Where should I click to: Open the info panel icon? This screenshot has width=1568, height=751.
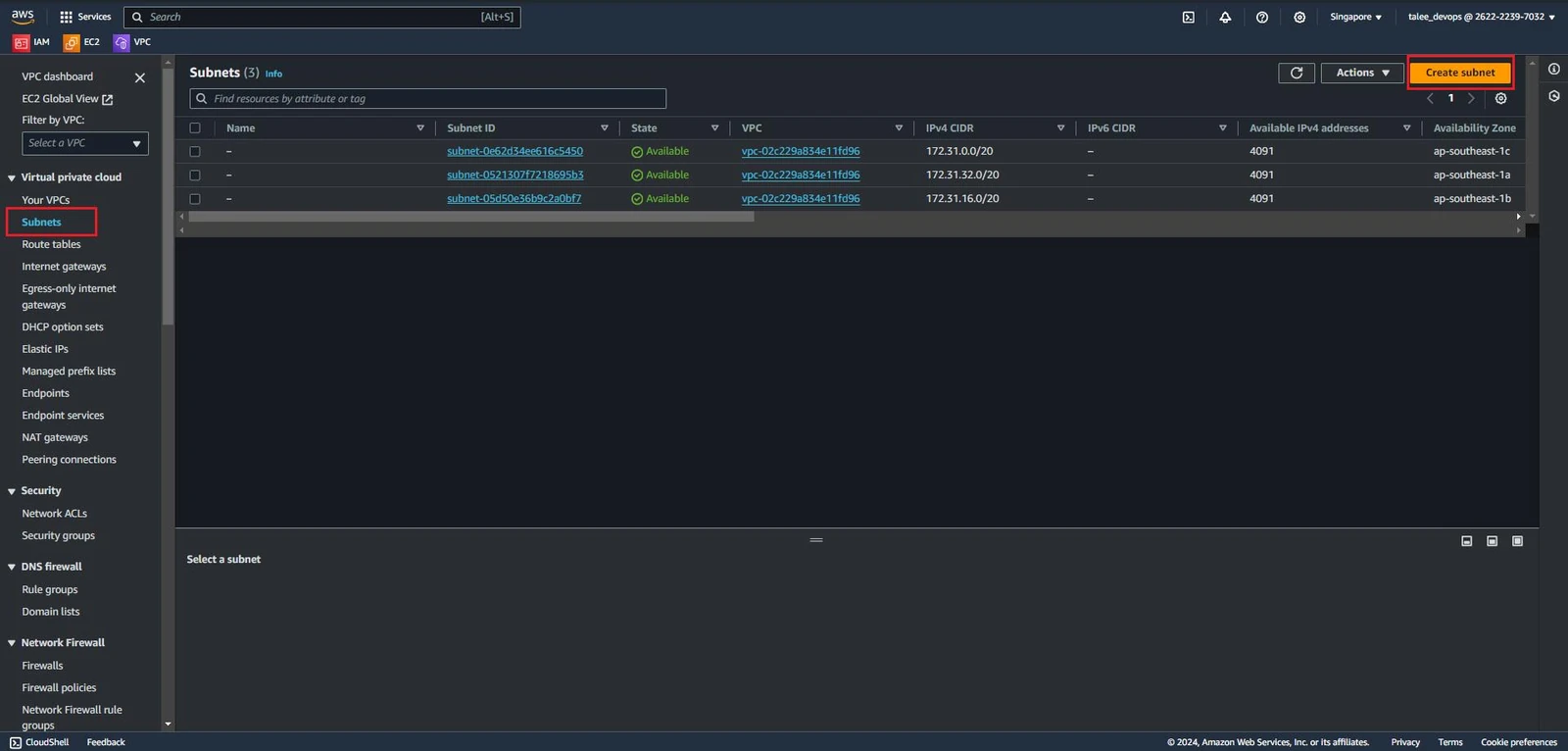(1554, 69)
